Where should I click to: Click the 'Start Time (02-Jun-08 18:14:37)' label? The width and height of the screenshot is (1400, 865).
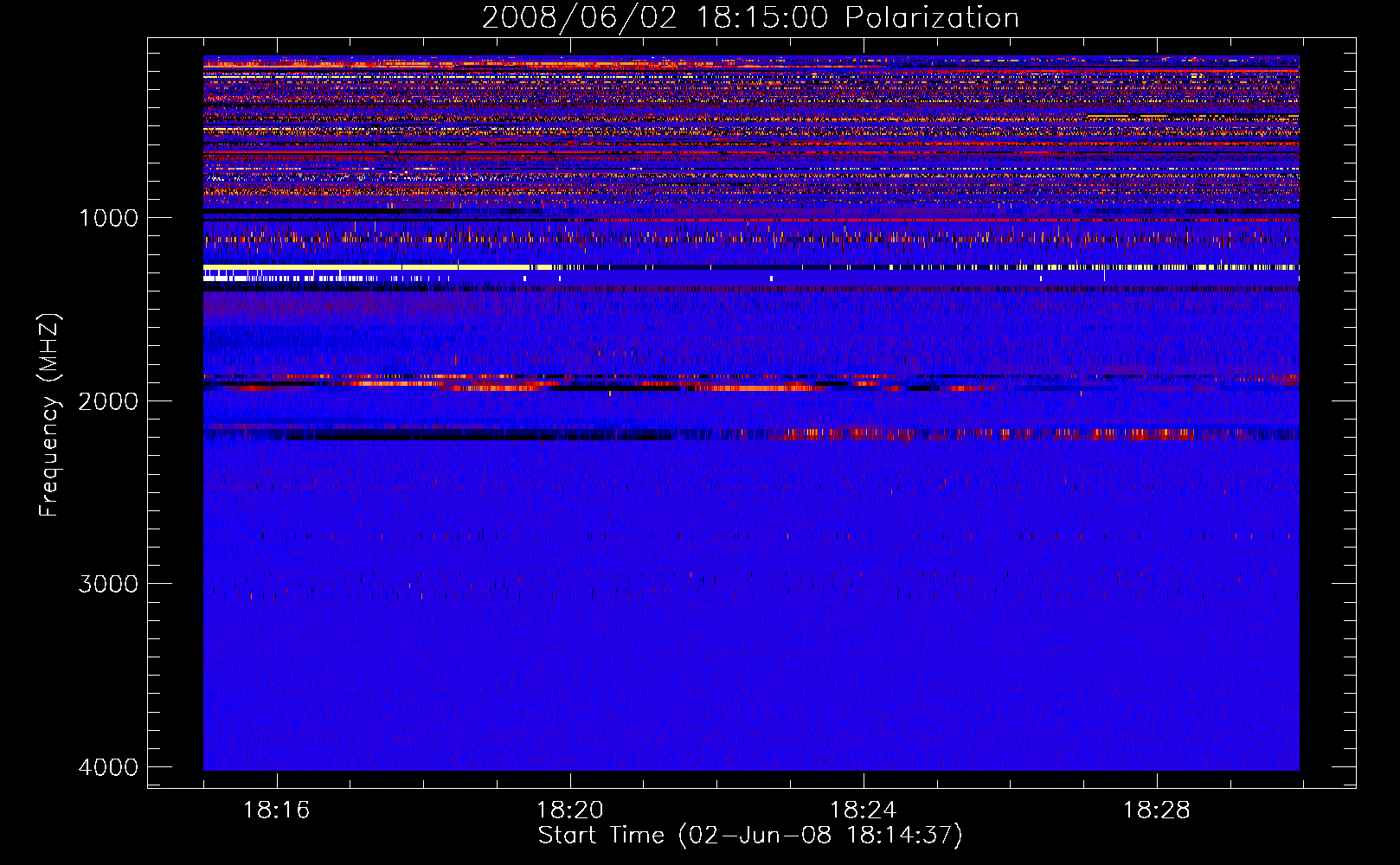click(x=750, y=836)
